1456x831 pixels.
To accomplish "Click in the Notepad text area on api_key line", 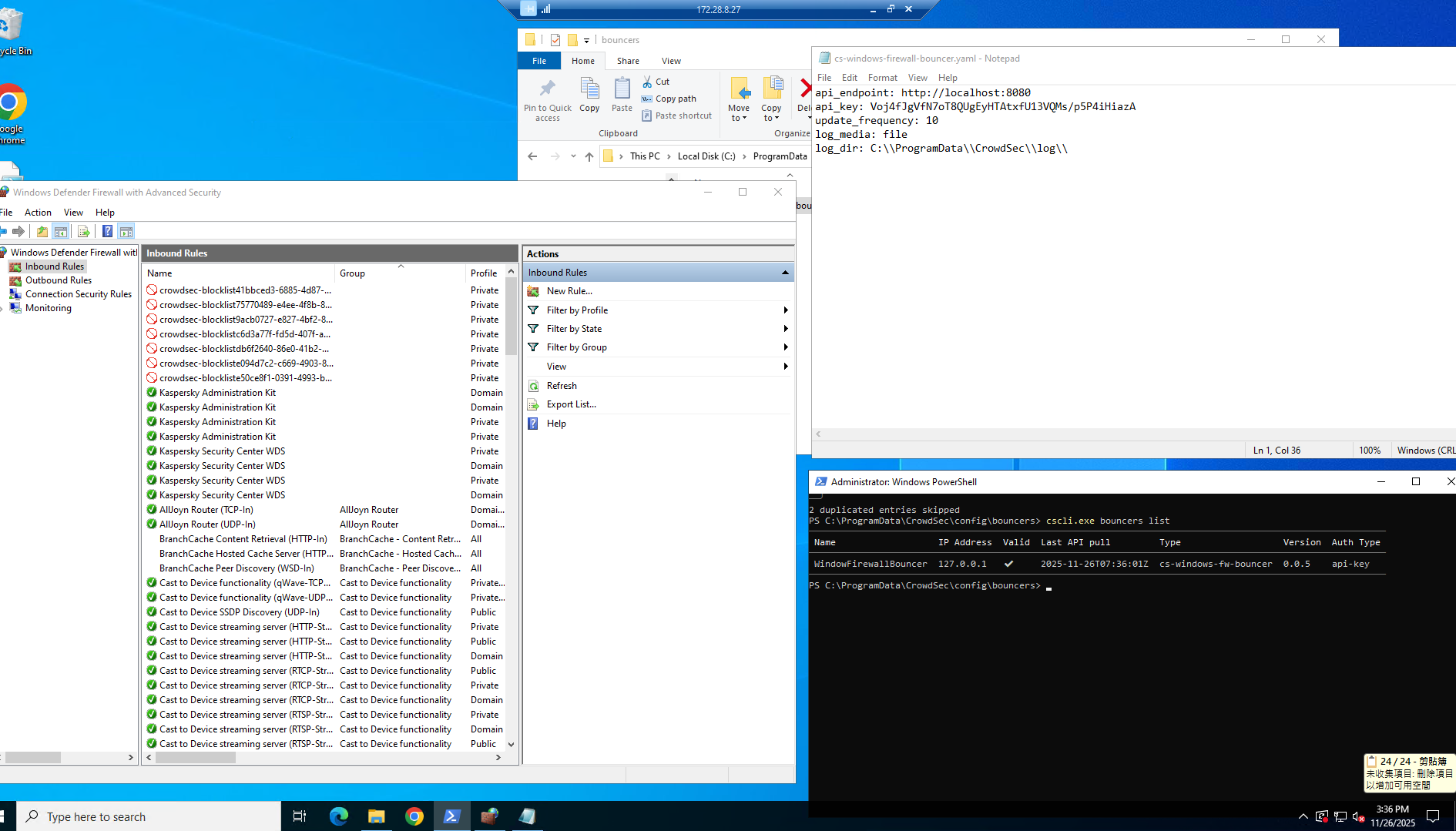I will pos(975,107).
